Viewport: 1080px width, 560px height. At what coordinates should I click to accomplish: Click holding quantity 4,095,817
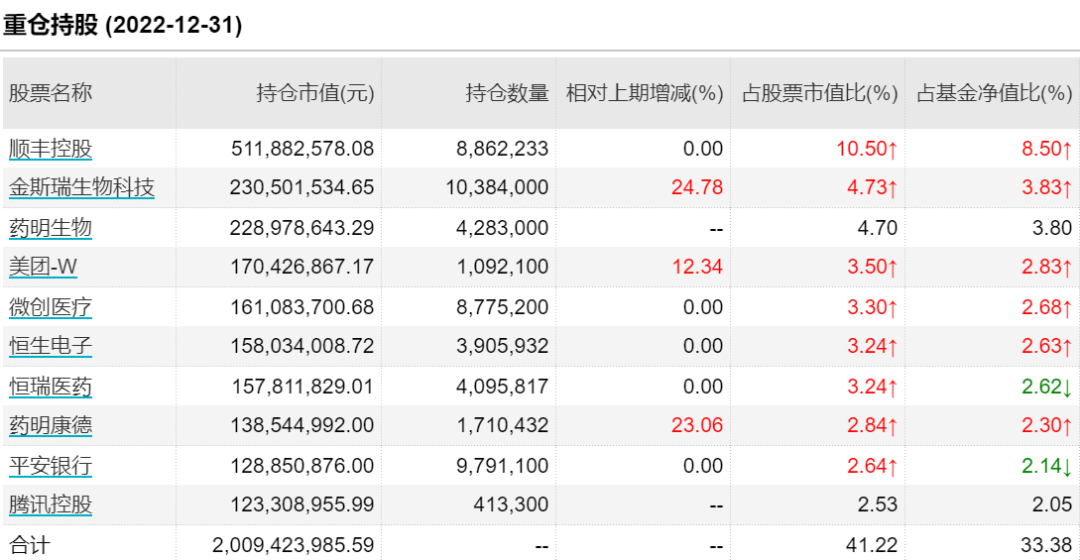(502, 386)
